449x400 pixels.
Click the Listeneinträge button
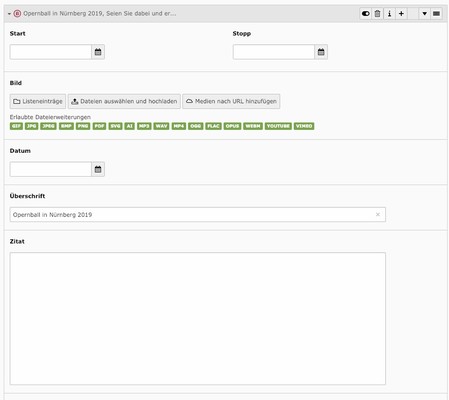pyautogui.click(x=38, y=101)
